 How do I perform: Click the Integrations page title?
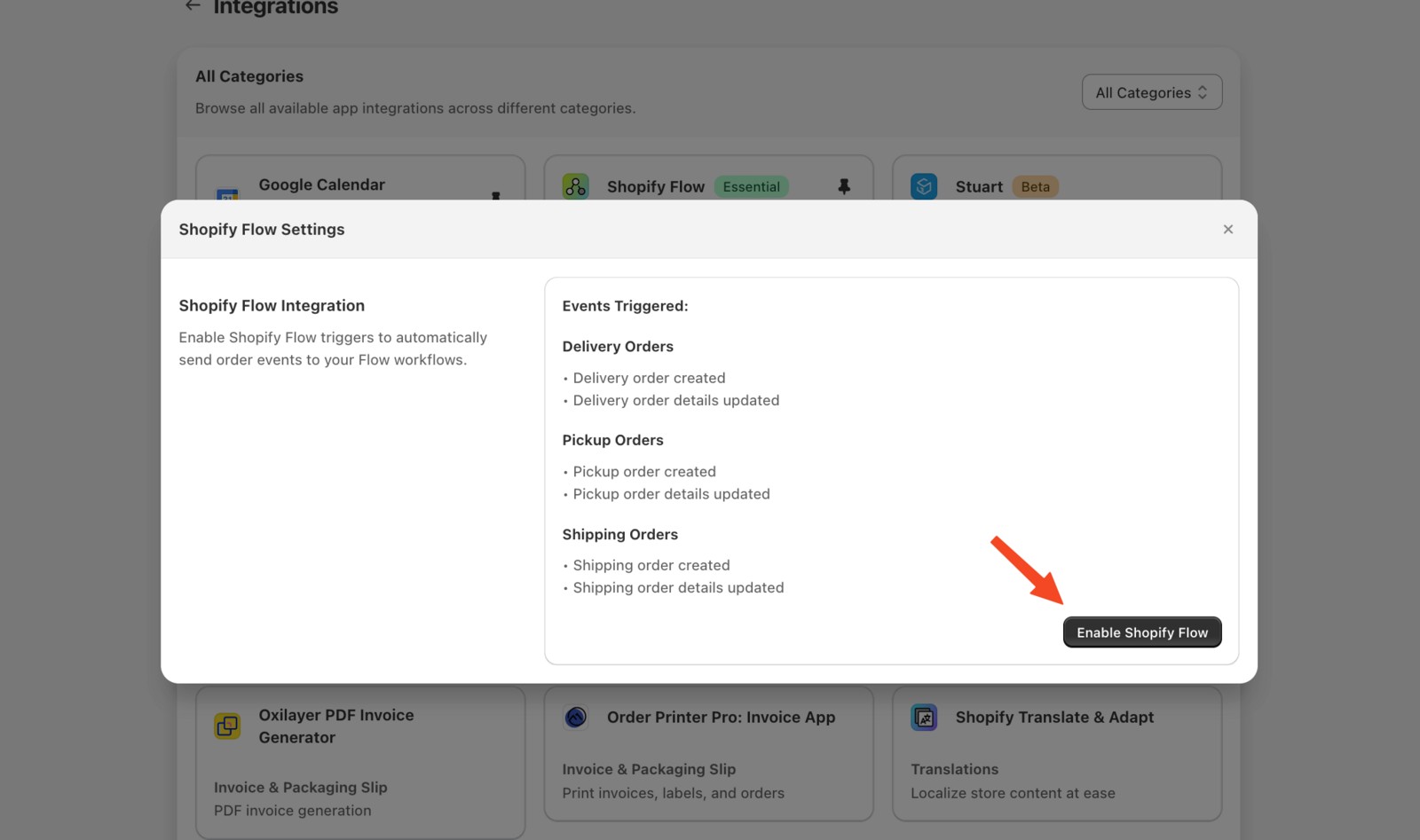pos(275,7)
